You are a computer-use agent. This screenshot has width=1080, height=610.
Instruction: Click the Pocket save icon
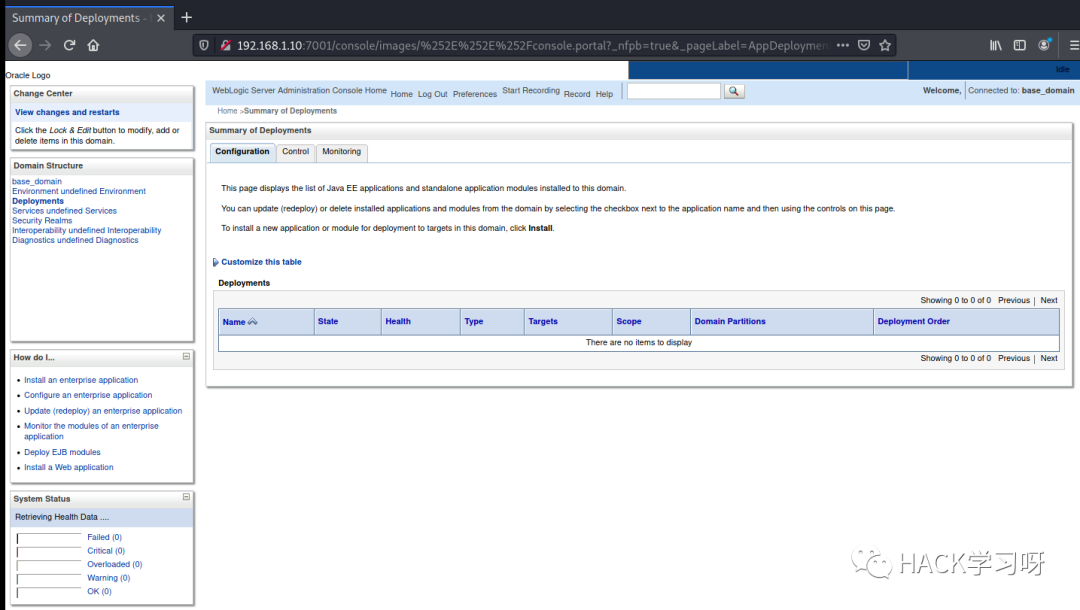(864, 45)
